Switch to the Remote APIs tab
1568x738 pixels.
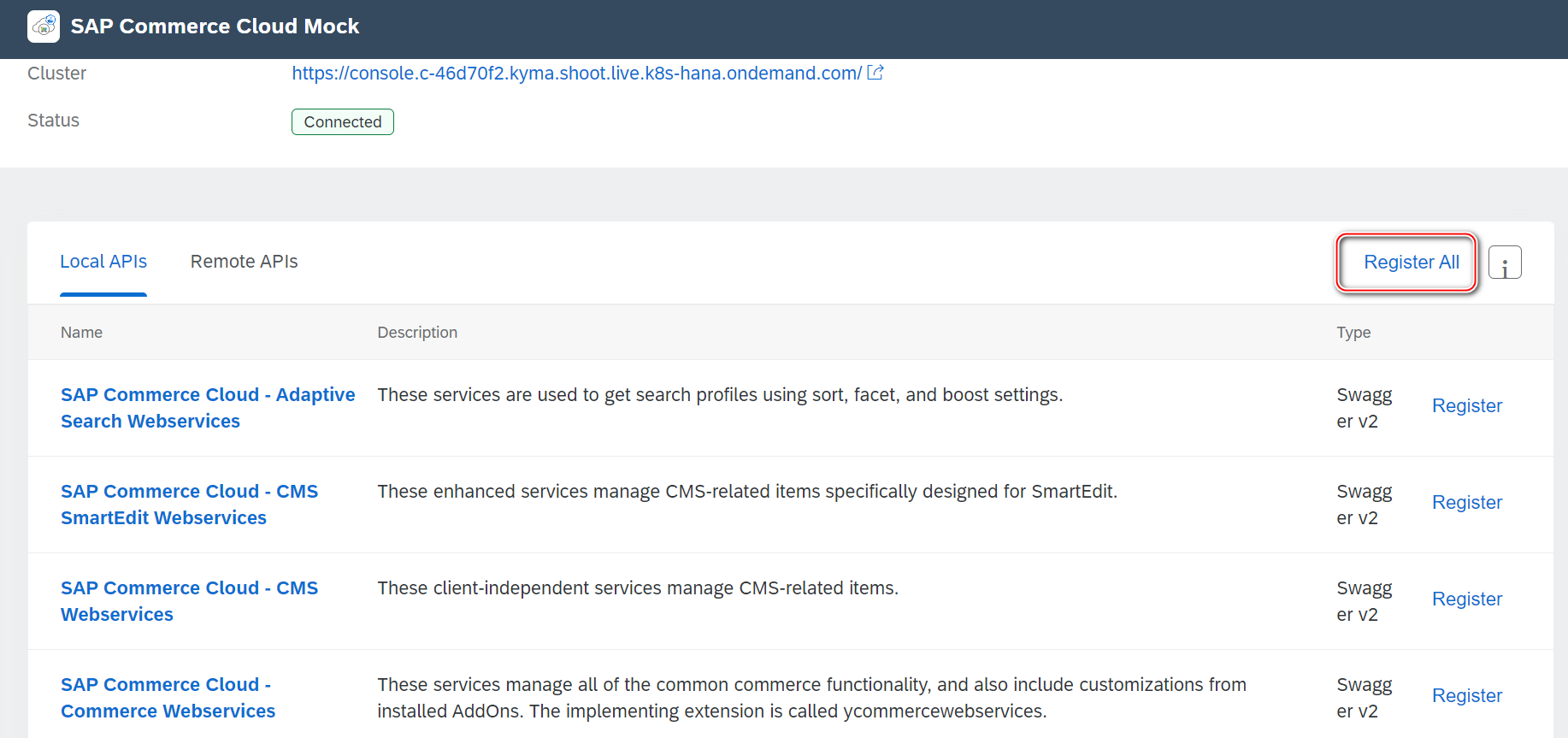click(x=244, y=262)
